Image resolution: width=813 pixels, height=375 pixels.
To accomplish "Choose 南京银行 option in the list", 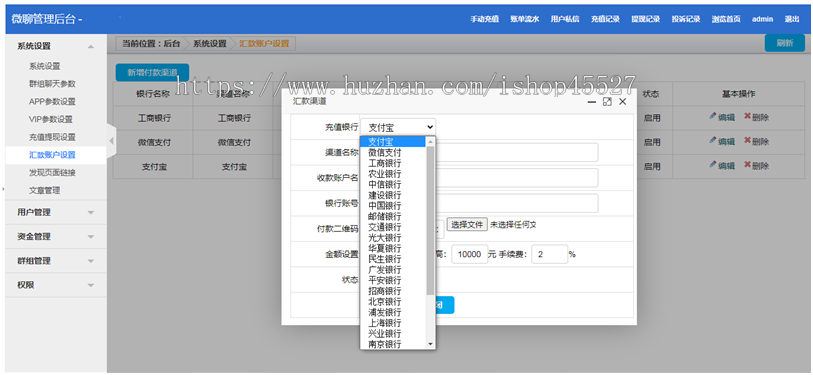I will pos(393,343).
